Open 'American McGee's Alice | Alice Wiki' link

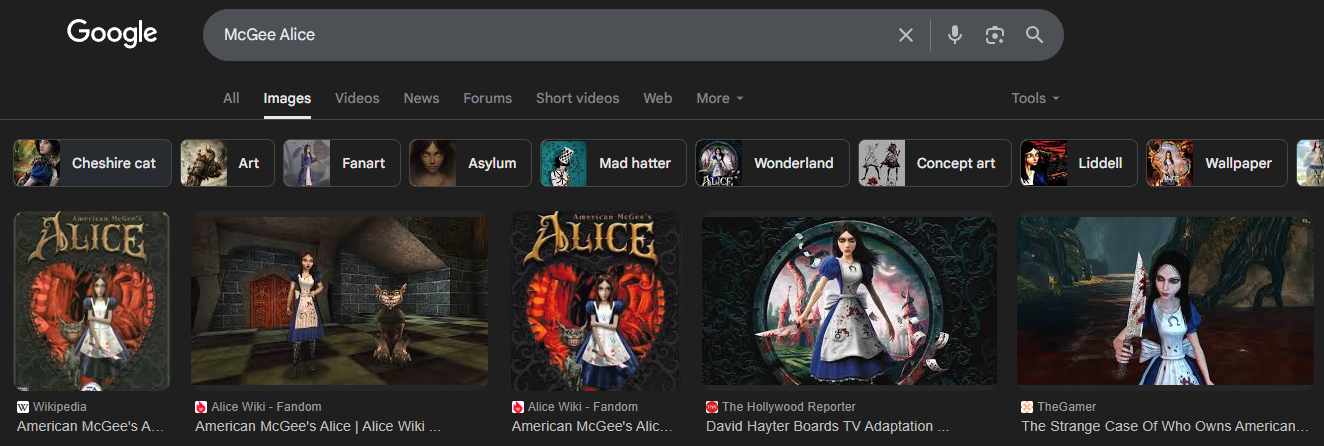click(x=318, y=426)
